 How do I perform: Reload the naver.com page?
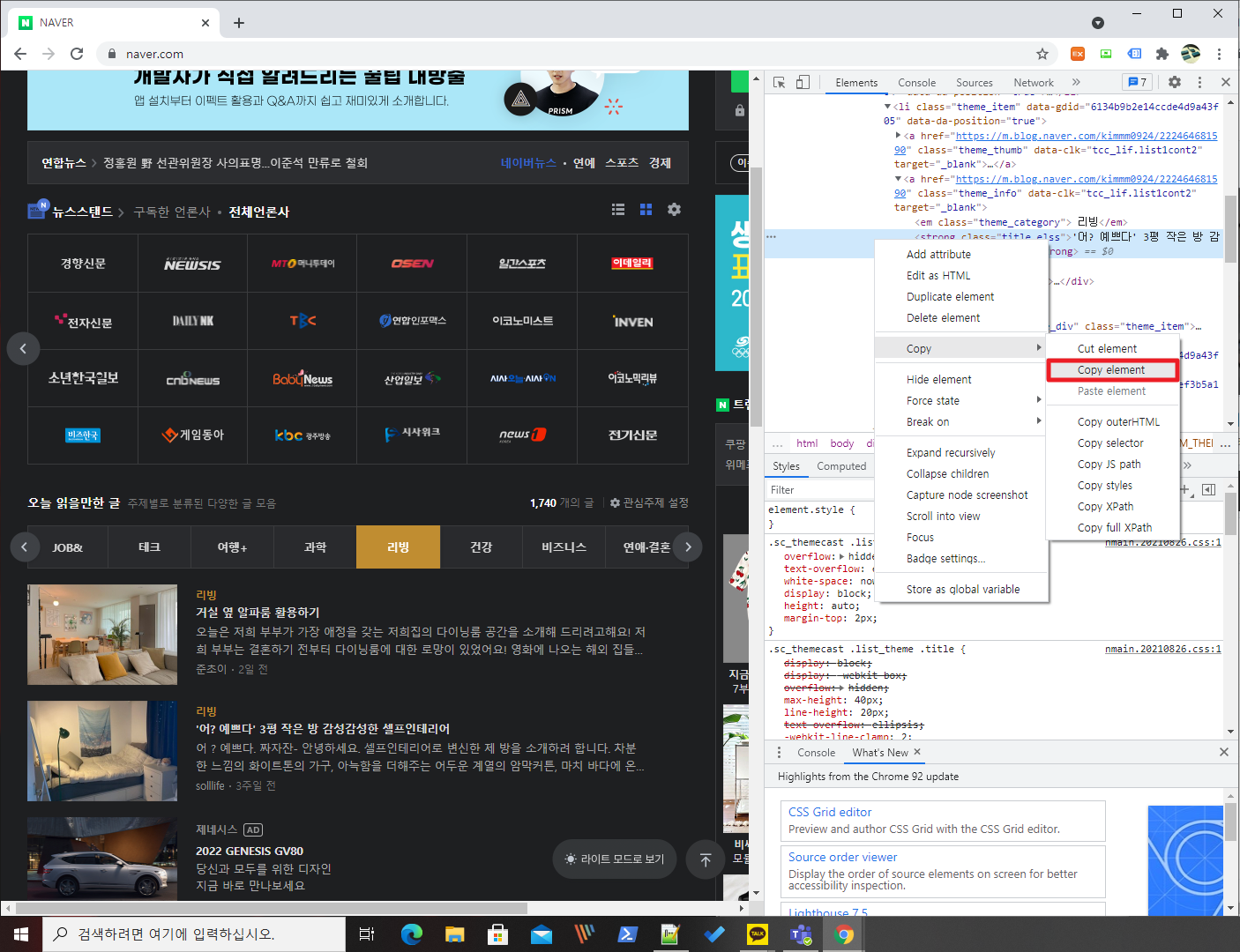[77, 54]
